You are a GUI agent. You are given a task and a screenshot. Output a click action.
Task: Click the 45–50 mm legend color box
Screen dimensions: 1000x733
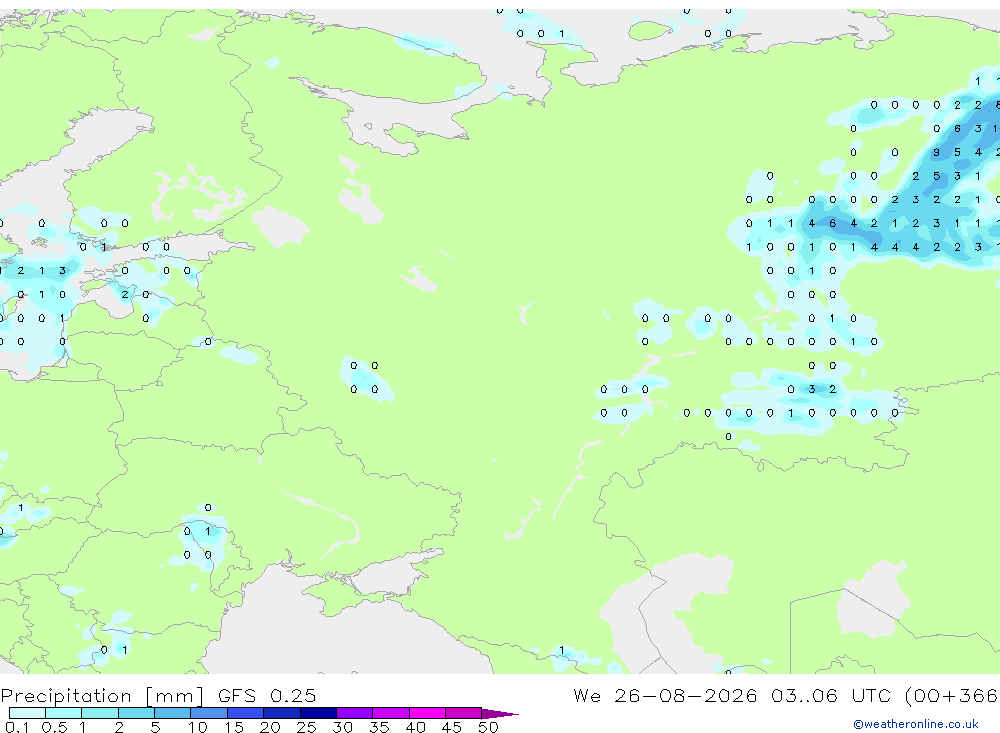click(x=463, y=713)
